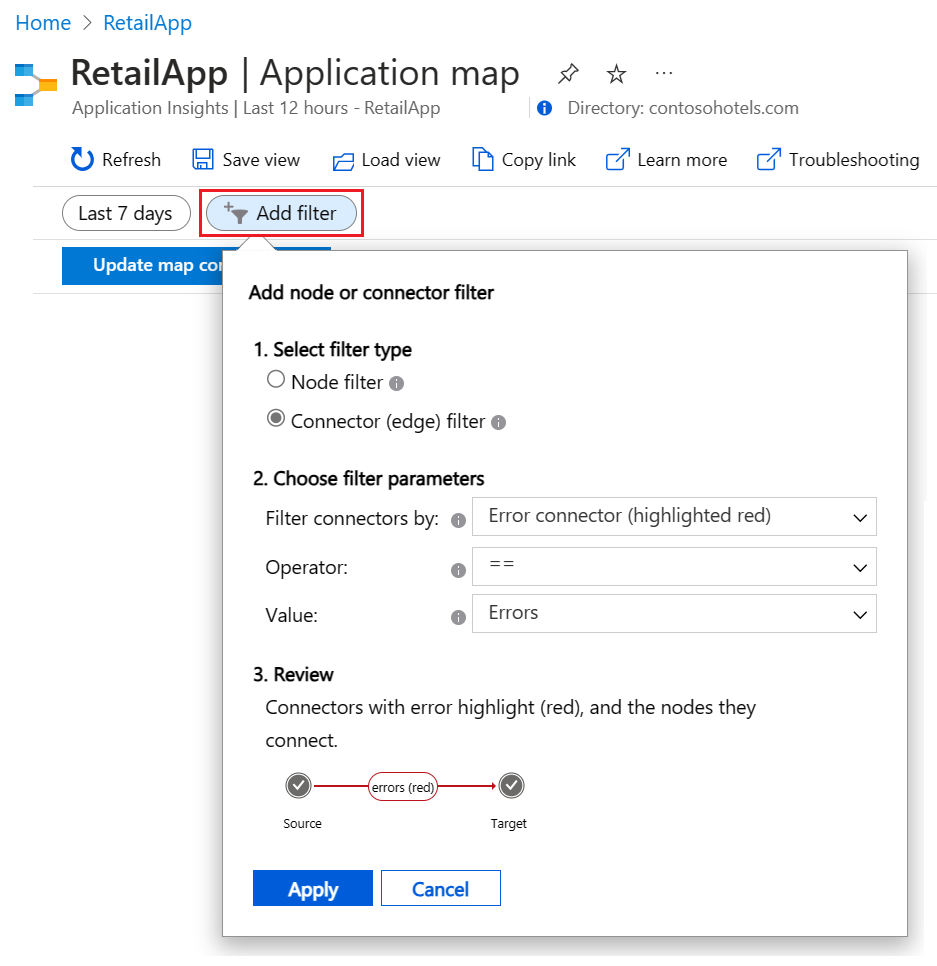Viewport: 937px width, 966px height.
Task: Cancel the filter dialog
Action: click(440, 888)
